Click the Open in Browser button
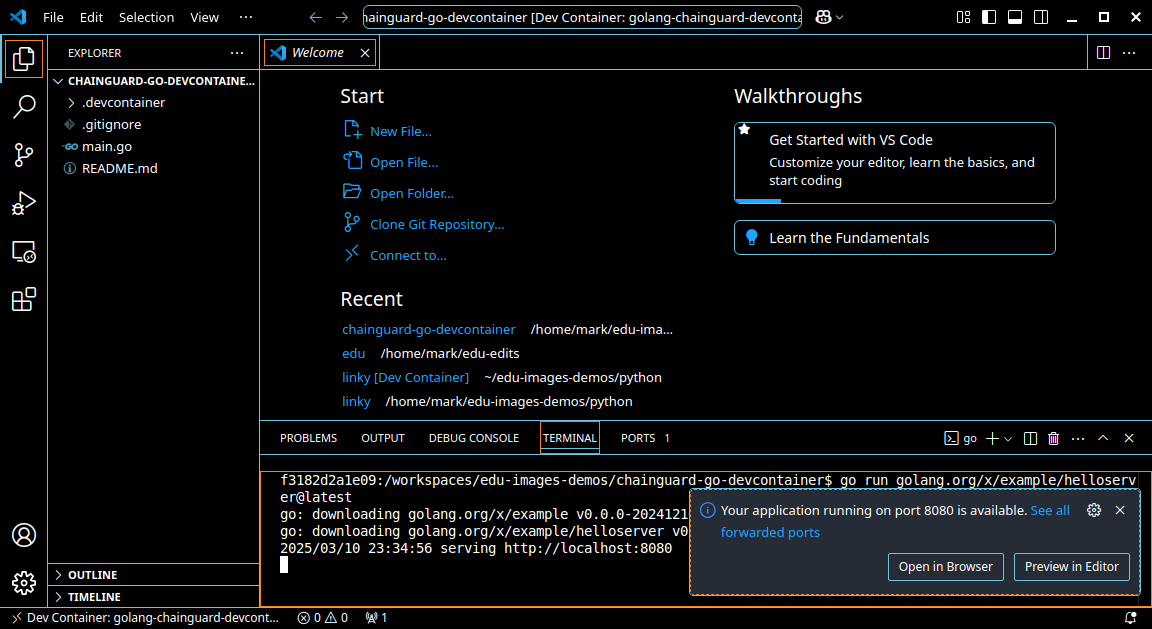1152x629 pixels. tap(946, 567)
